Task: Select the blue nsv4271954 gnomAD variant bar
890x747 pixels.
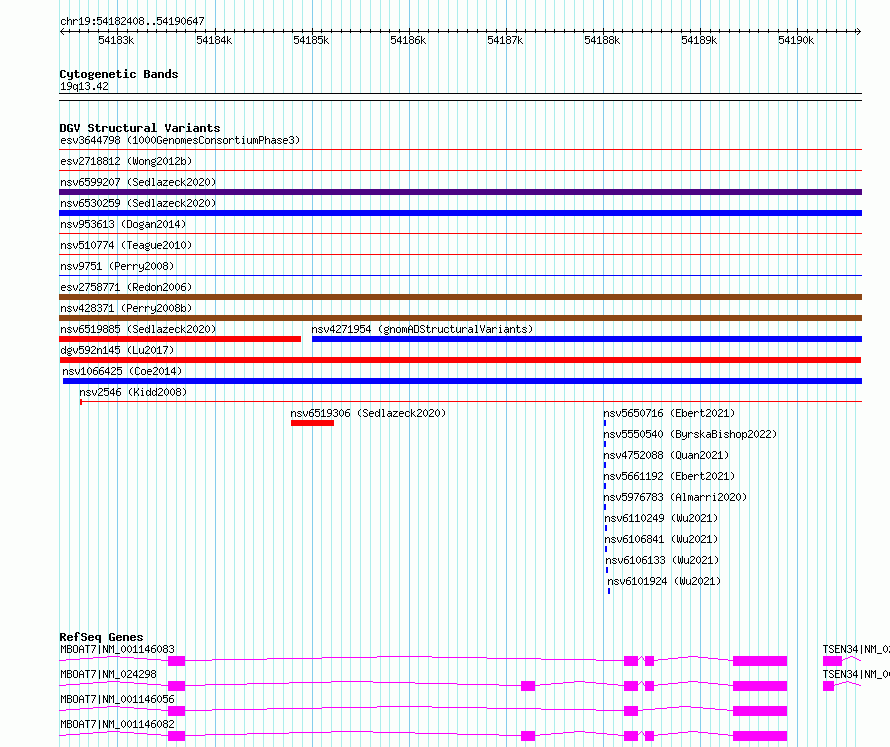Action: (587, 339)
